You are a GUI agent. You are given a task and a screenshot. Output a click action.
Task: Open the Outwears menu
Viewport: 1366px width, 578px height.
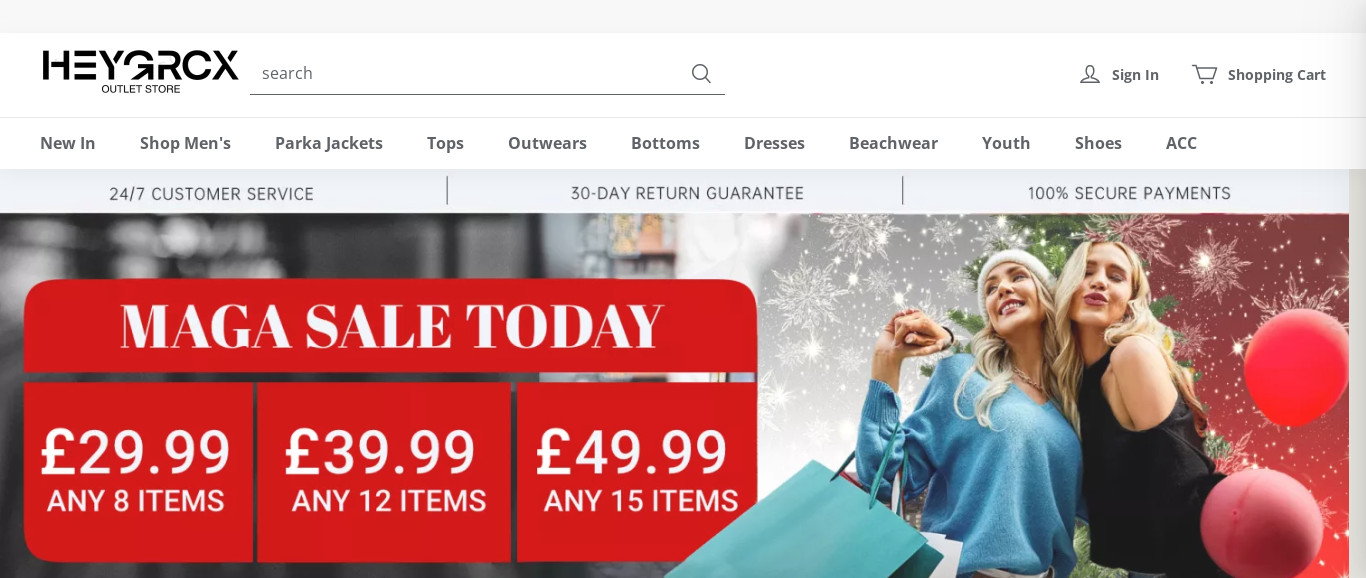coord(547,143)
